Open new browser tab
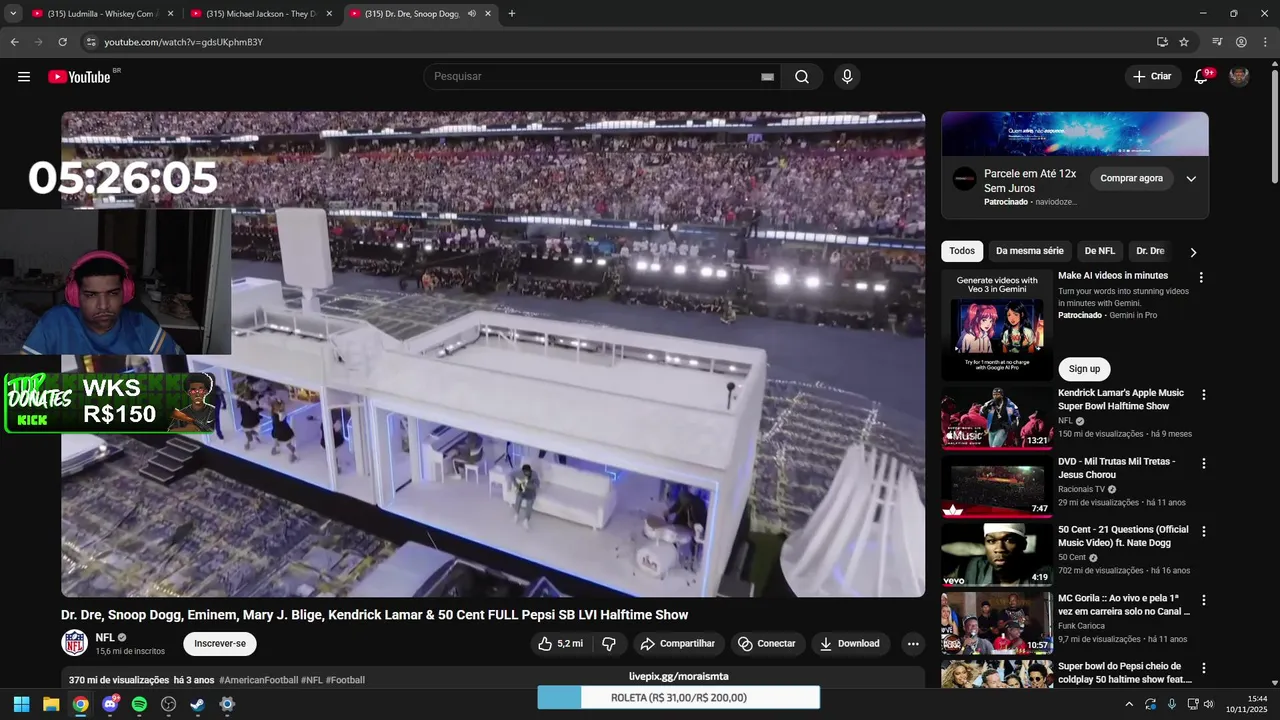The image size is (1280, 720). pyautogui.click(x=512, y=14)
